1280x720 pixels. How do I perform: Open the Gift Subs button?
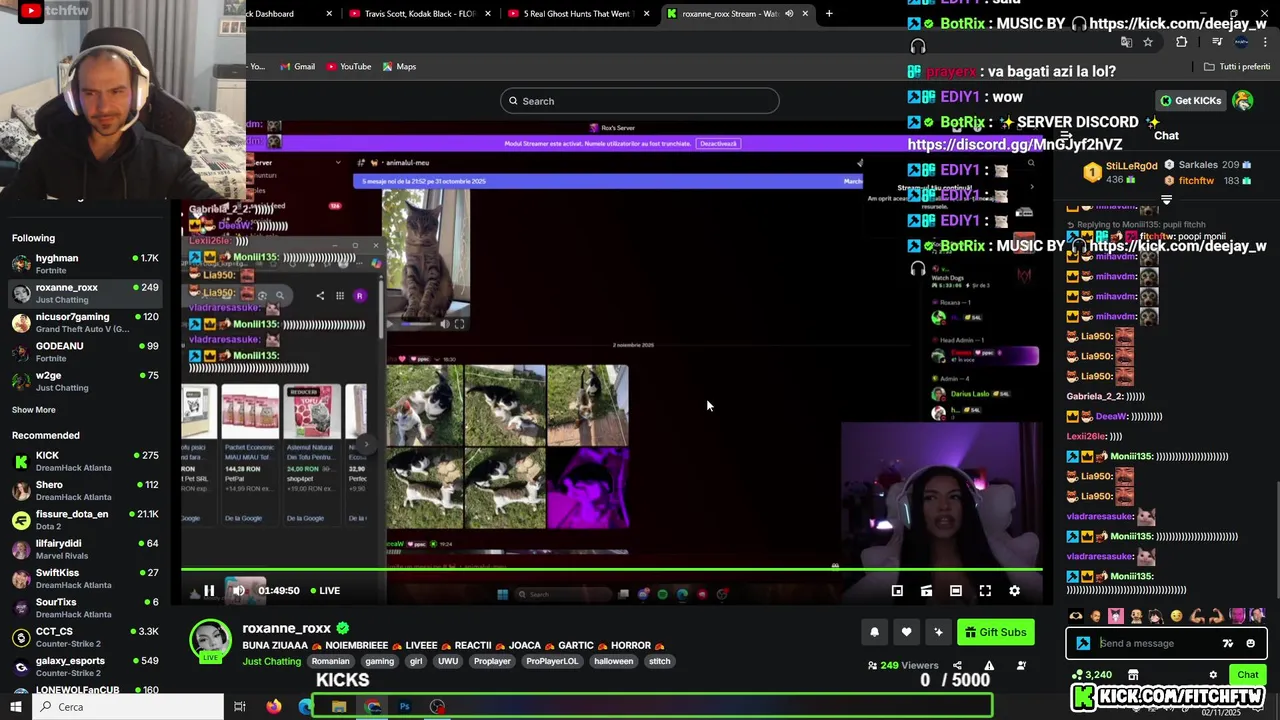click(995, 632)
